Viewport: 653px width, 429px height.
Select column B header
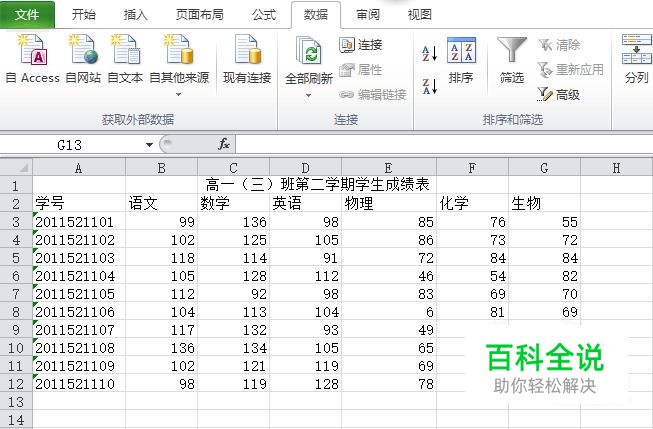(x=162, y=168)
